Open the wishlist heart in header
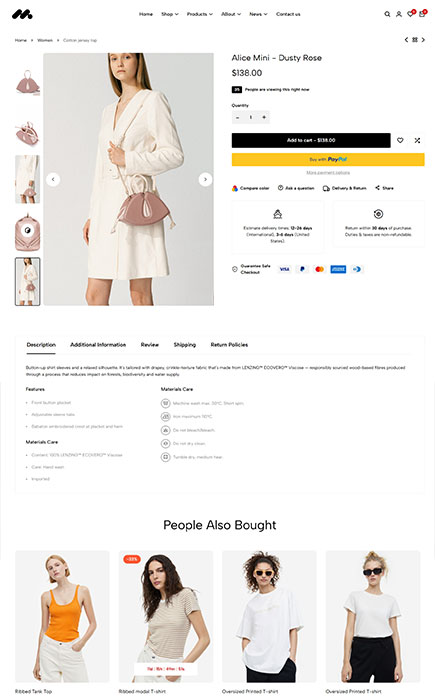 pyautogui.click(x=410, y=14)
